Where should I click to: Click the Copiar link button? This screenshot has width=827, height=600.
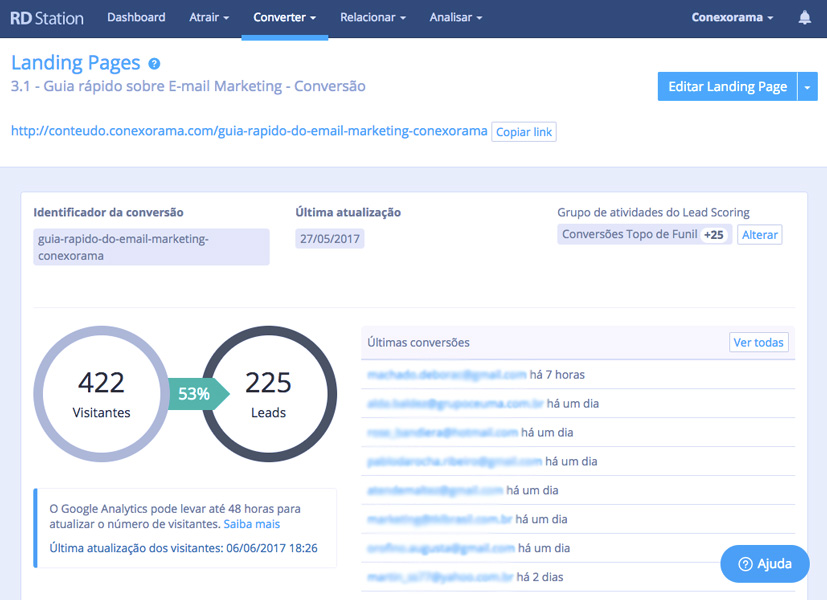point(524,132)
